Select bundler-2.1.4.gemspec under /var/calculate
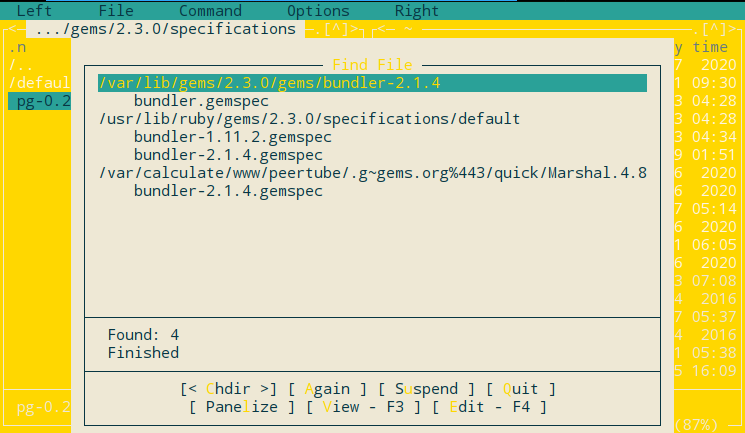Viewport: 745px width, 433px height. (228, 191)
